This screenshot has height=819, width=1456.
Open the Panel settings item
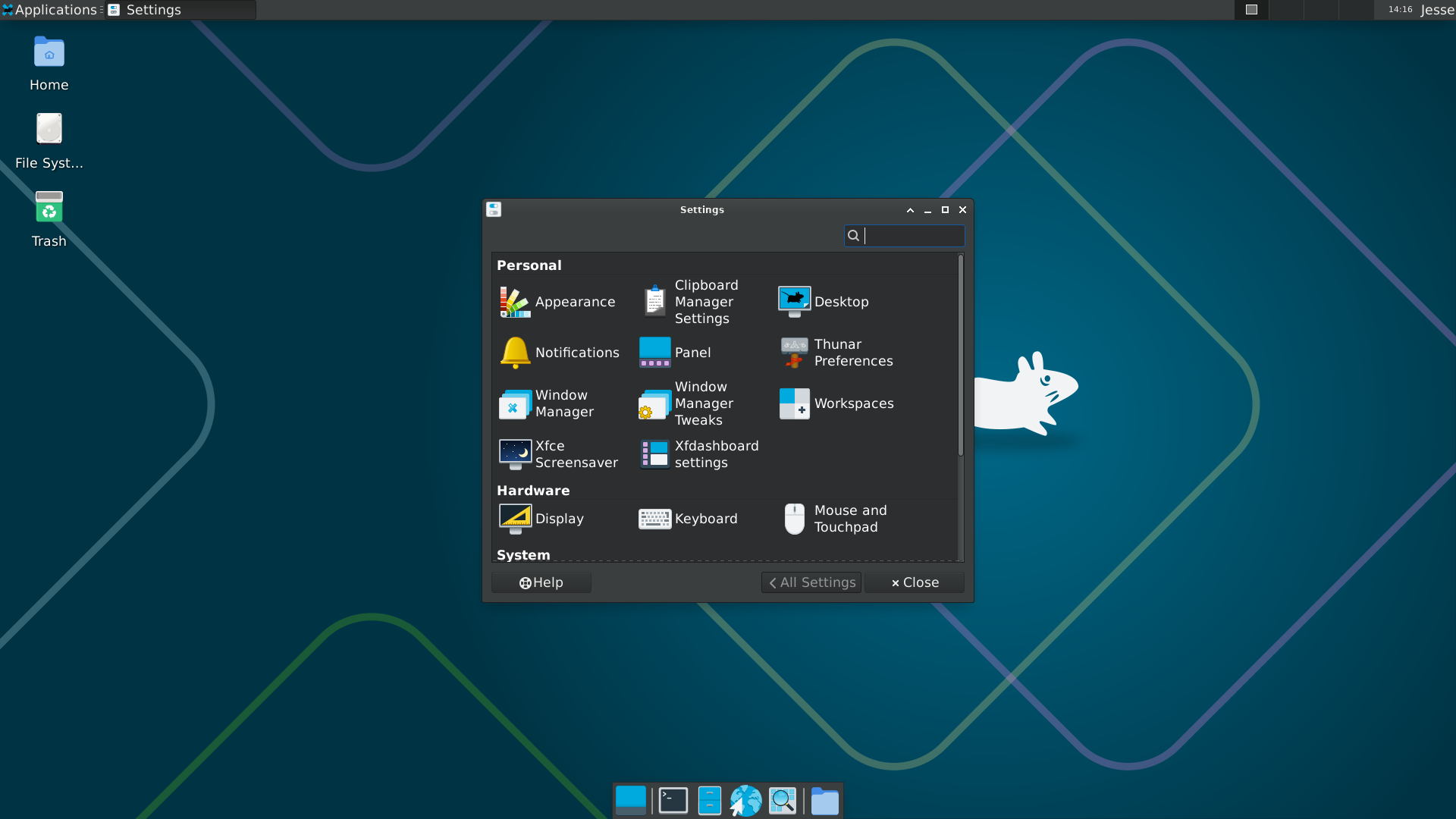(675, 353)
